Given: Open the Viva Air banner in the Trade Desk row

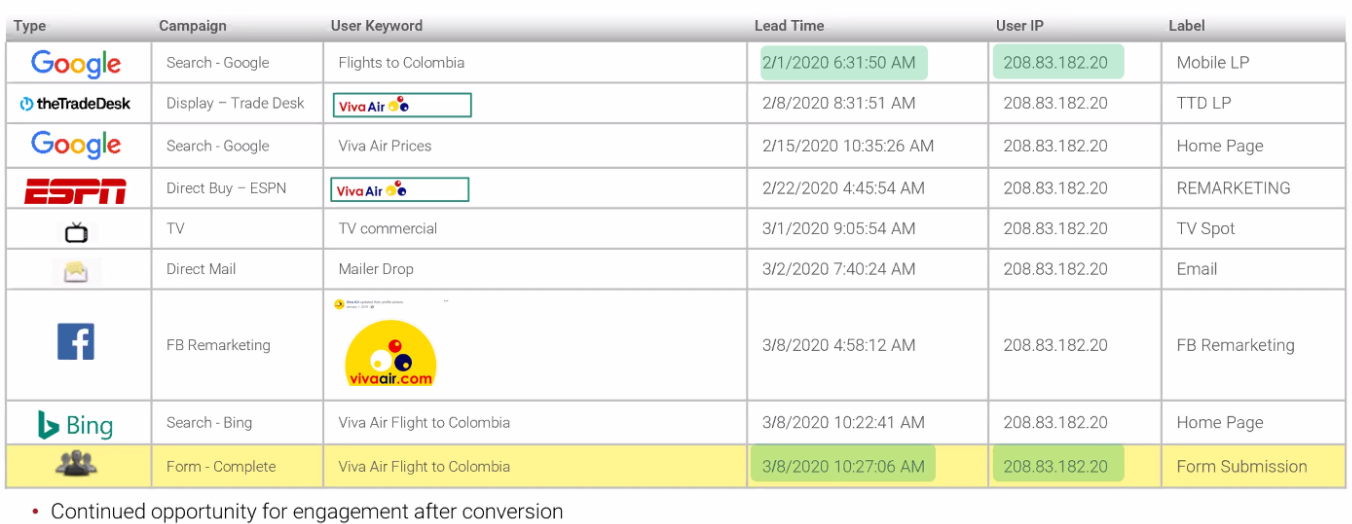Looking at the screenshot, I should (401, 104).
